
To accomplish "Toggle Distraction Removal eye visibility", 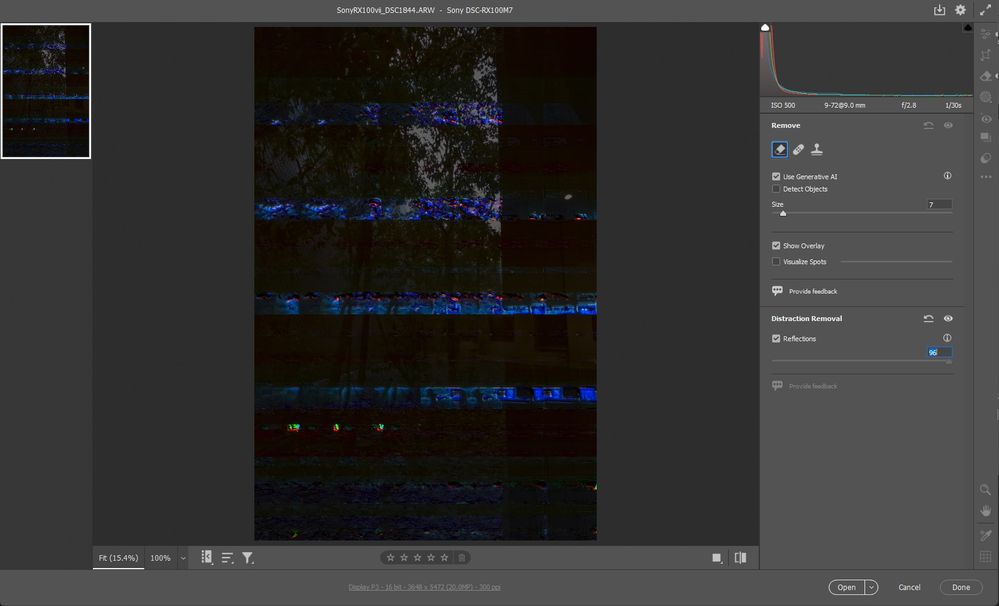I will tap(948, 319).
